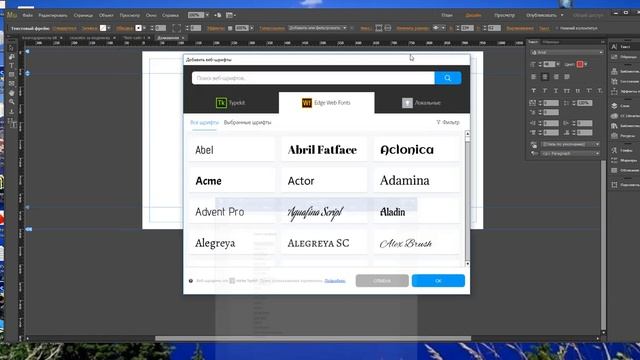Open the 'Окно' menu
640x360 pixels.
tap(151, 15)
